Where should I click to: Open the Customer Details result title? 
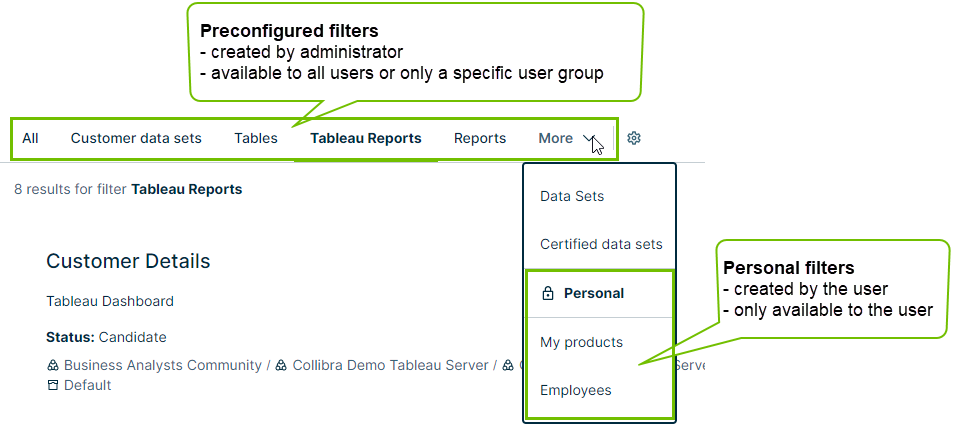click(128, 262)
